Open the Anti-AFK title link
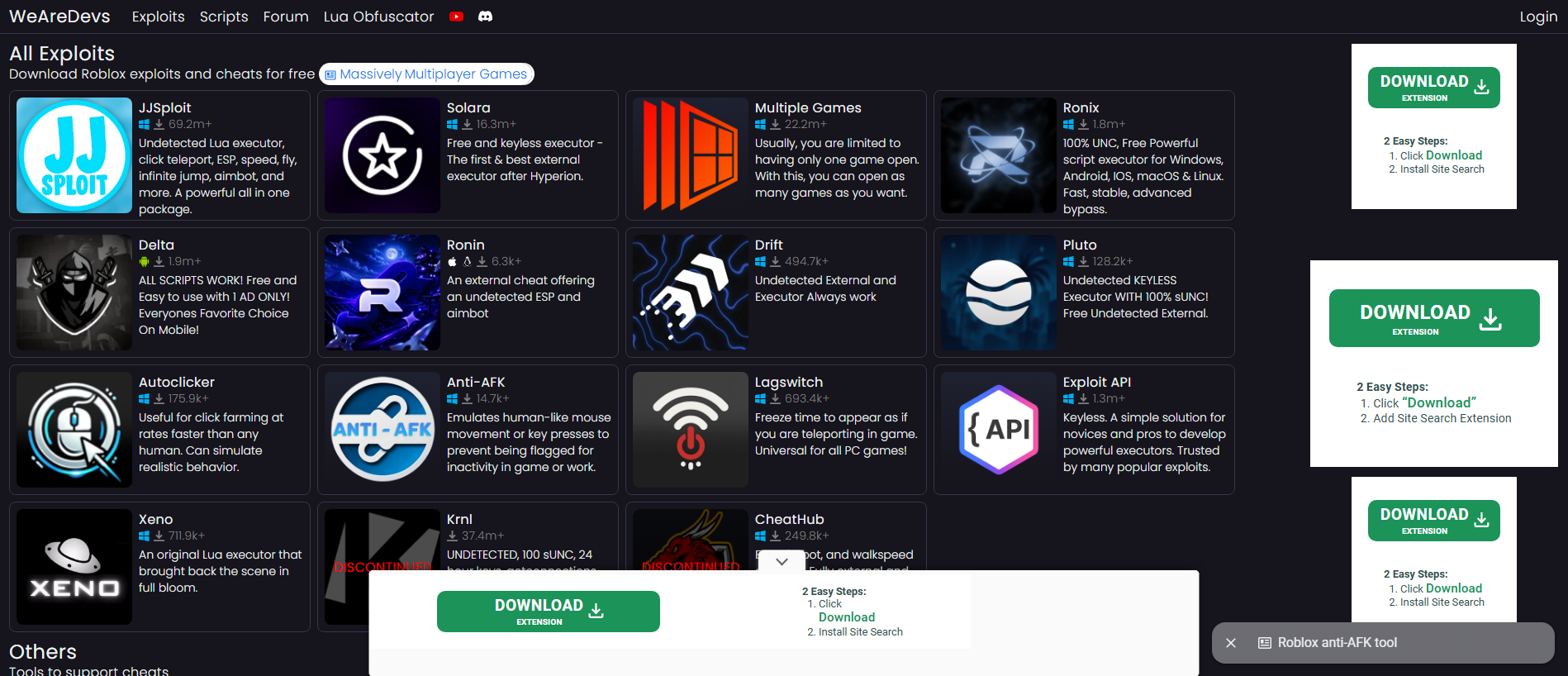Viewport: 1568px width, 676px height. coord(476,382)
